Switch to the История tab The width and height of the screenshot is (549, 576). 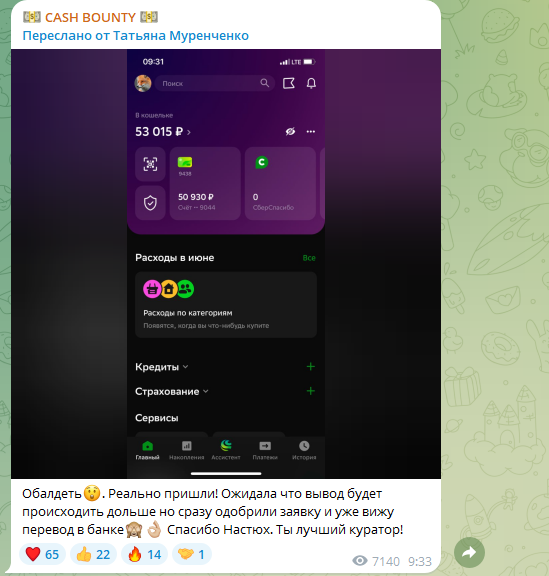[304, 450]
